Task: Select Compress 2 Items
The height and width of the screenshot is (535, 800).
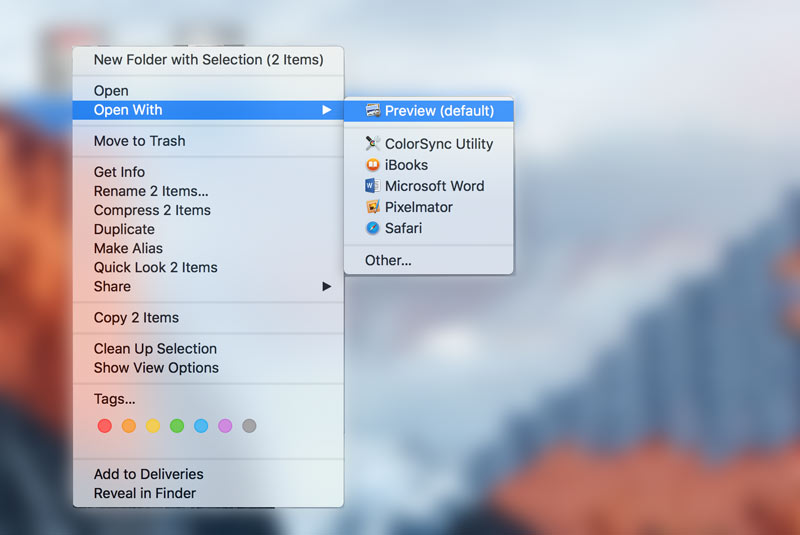Action: point(152,210)
